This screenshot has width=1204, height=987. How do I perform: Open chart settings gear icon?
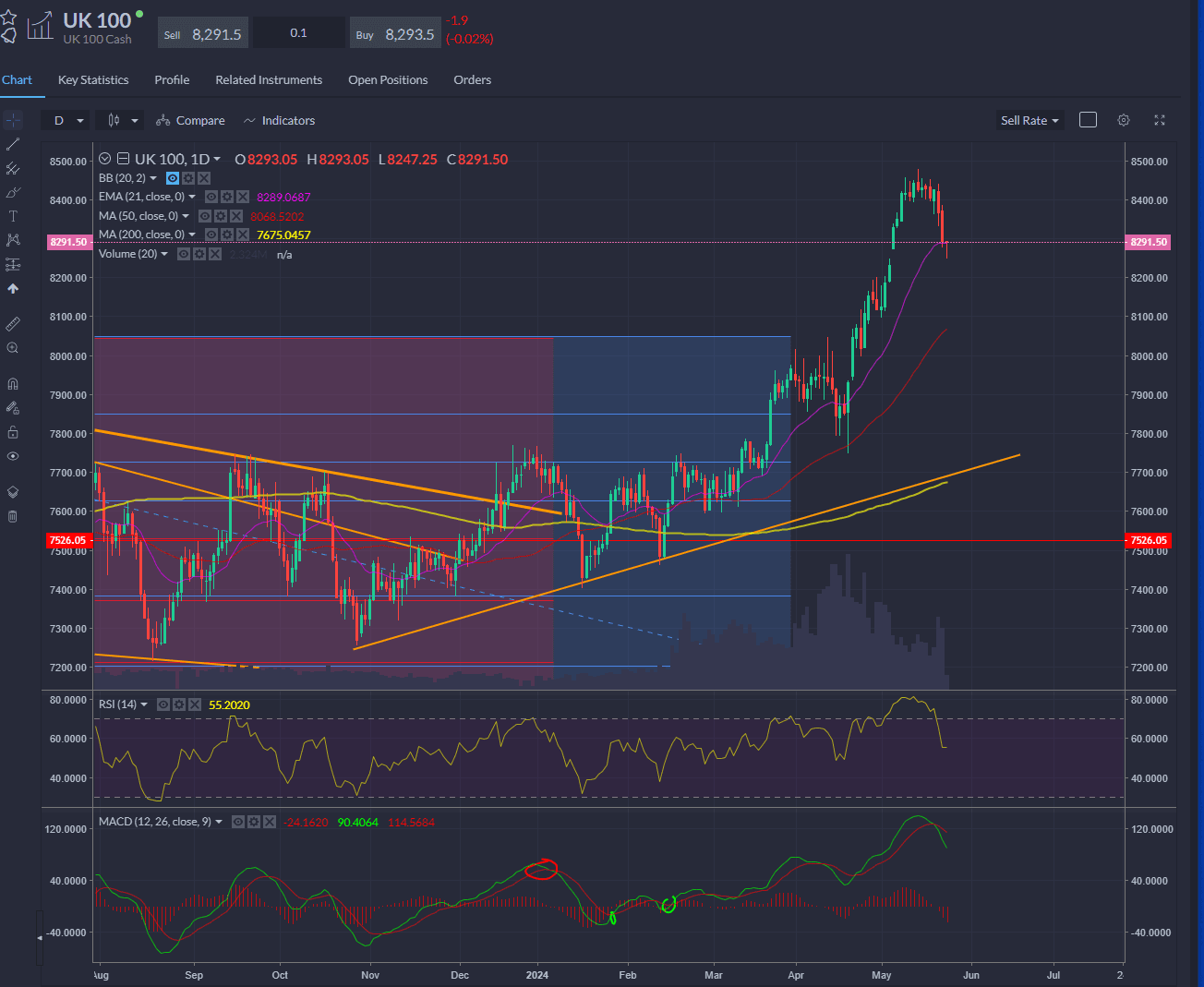click(x=1124, y=120)
